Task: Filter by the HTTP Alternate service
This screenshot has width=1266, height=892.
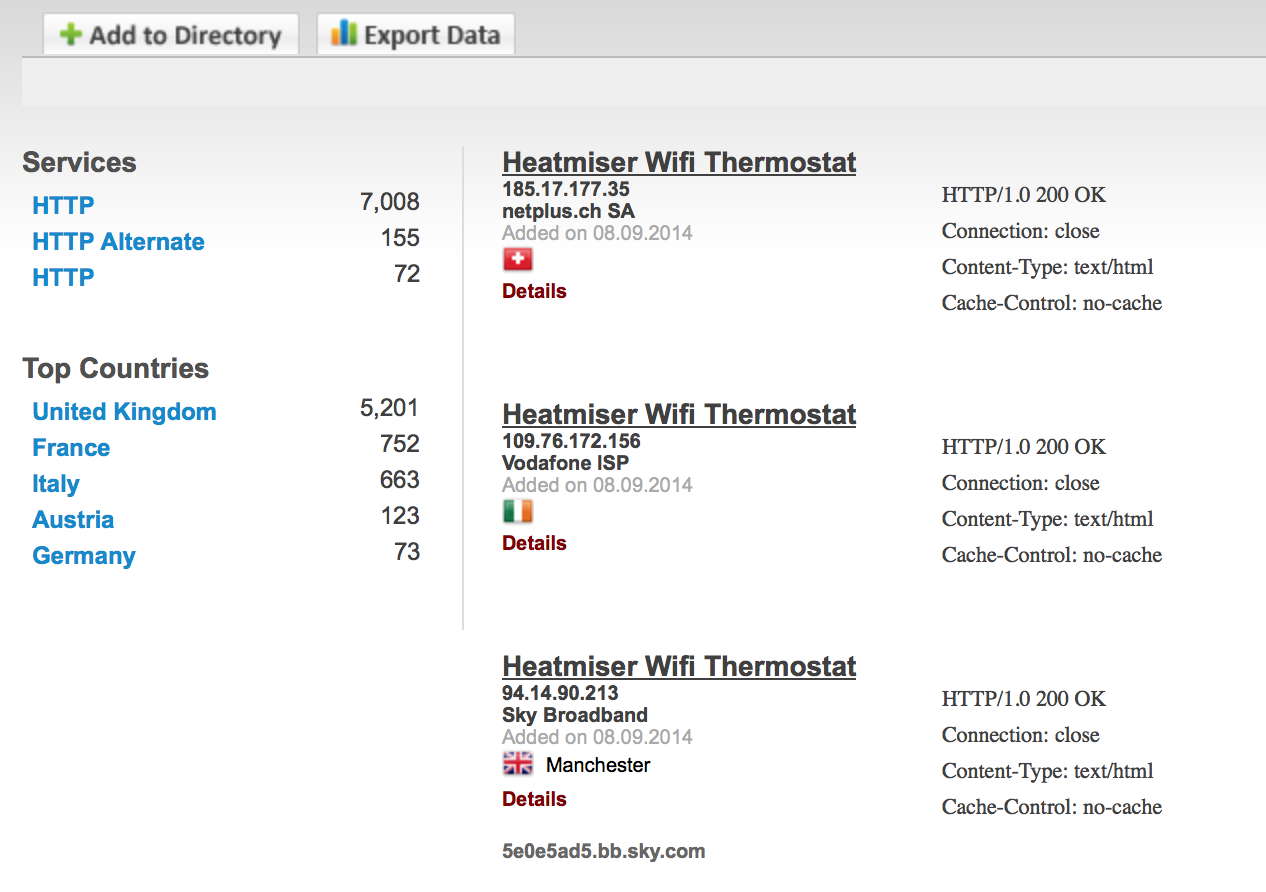Action: tap(118, 241)
